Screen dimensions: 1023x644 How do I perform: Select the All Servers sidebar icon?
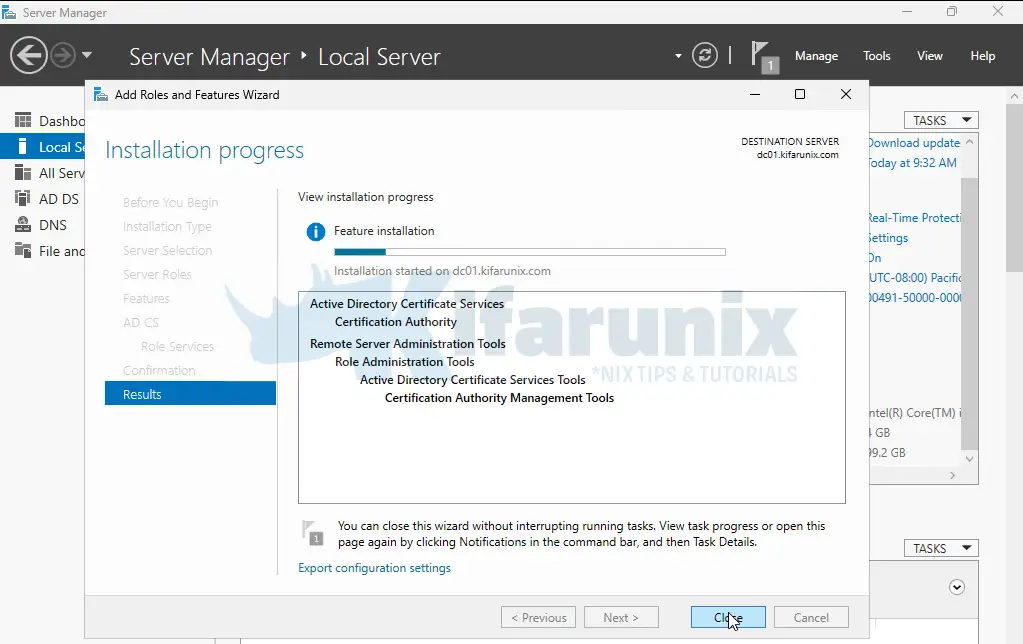click(x=23, y=172)
